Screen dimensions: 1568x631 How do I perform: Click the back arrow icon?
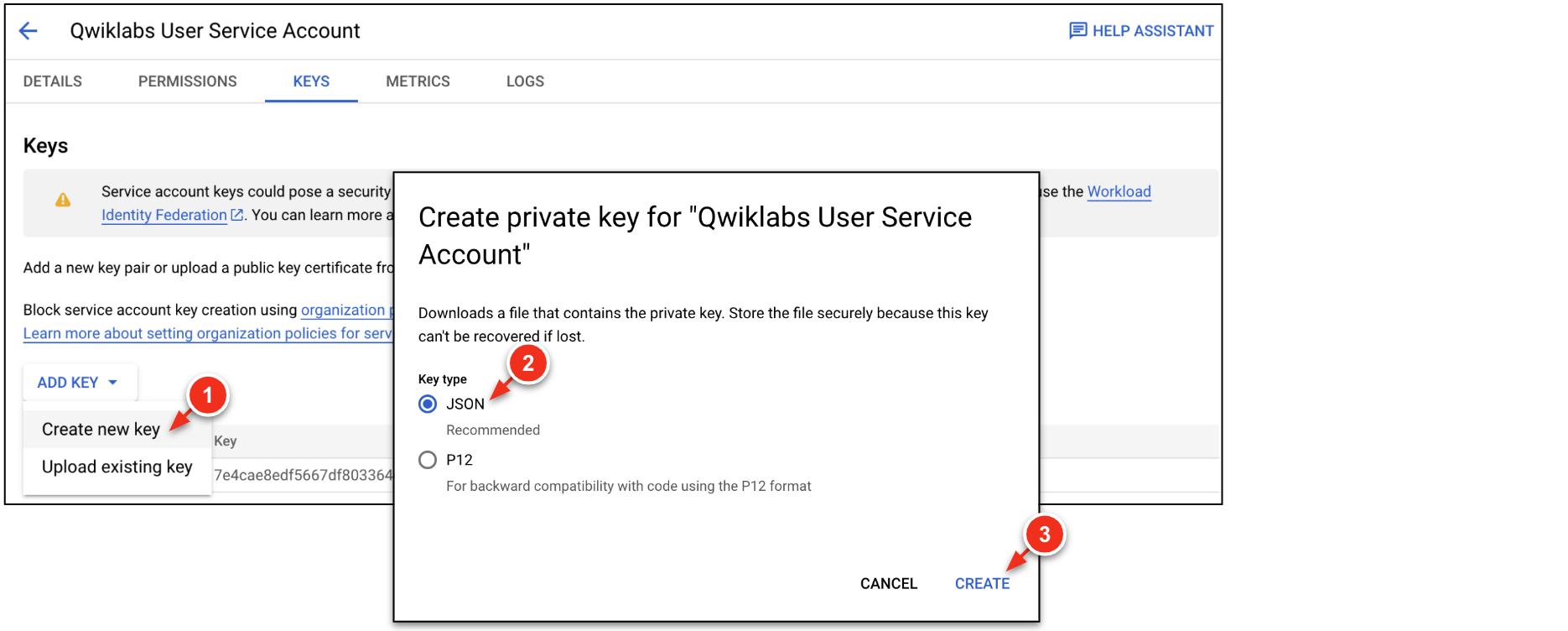pos(29,31)
